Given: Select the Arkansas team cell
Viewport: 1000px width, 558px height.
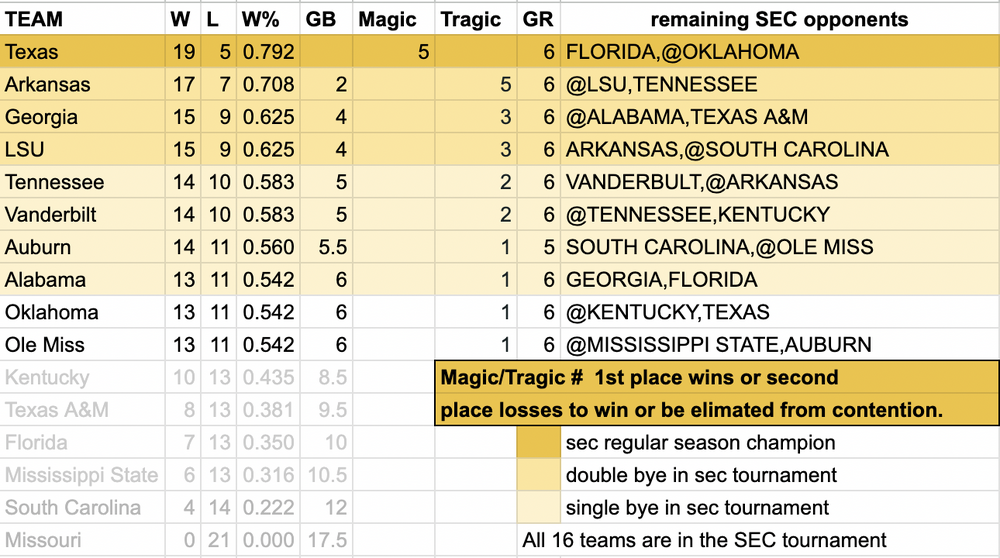Looking at the screenshot, I should click(82, 85).
